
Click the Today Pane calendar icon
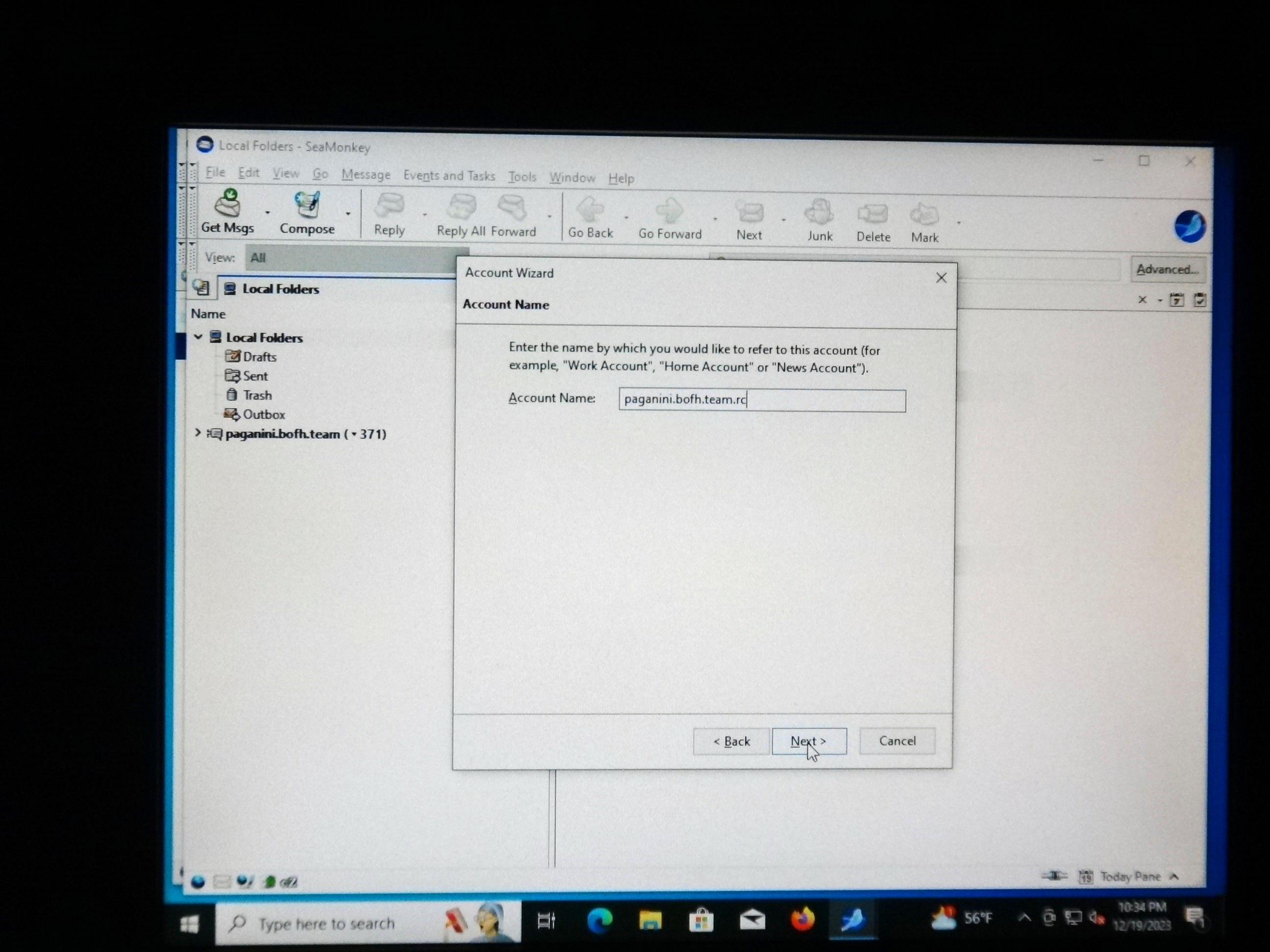[1085, 877]
